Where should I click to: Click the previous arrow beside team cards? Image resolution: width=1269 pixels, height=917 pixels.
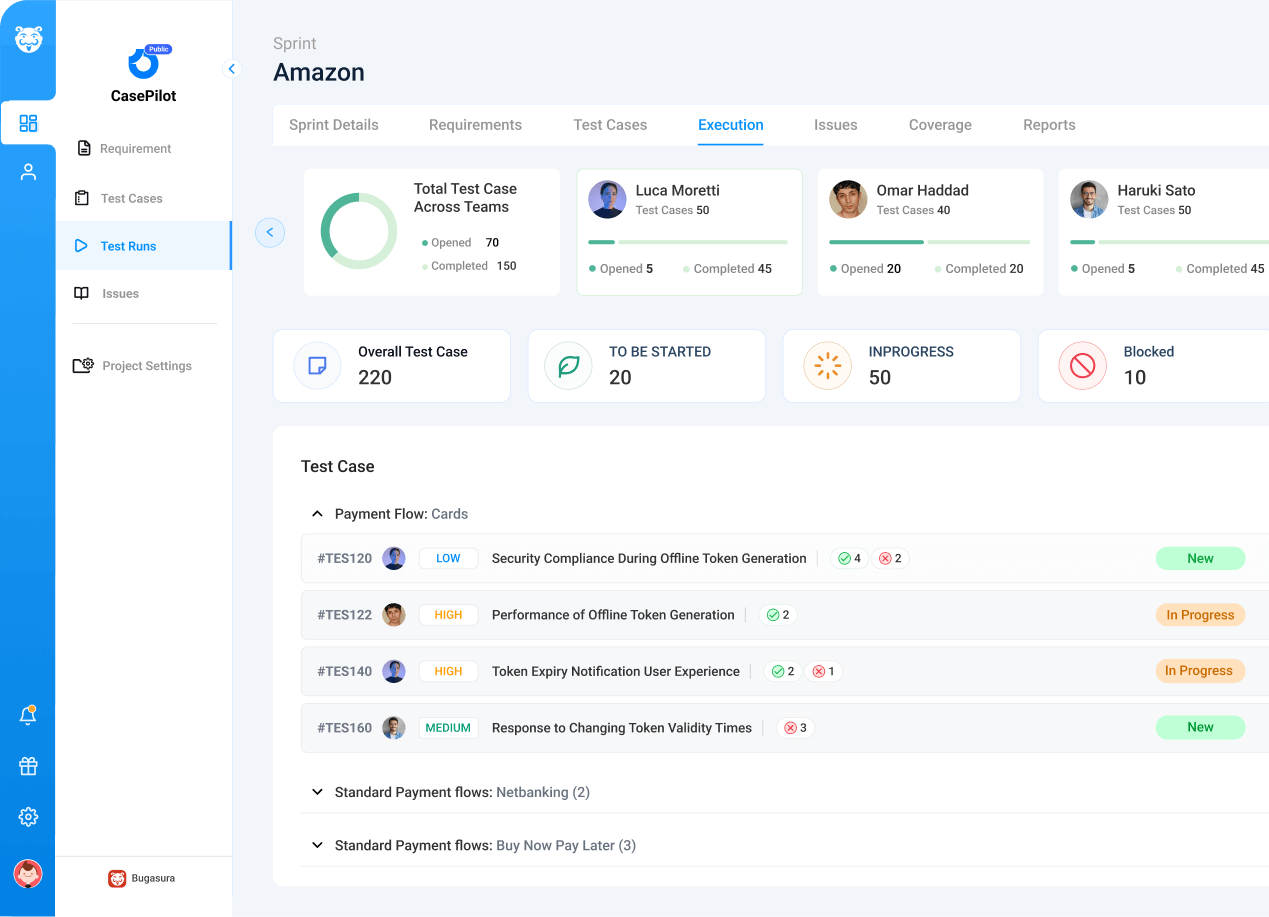[x=270, y=232]
